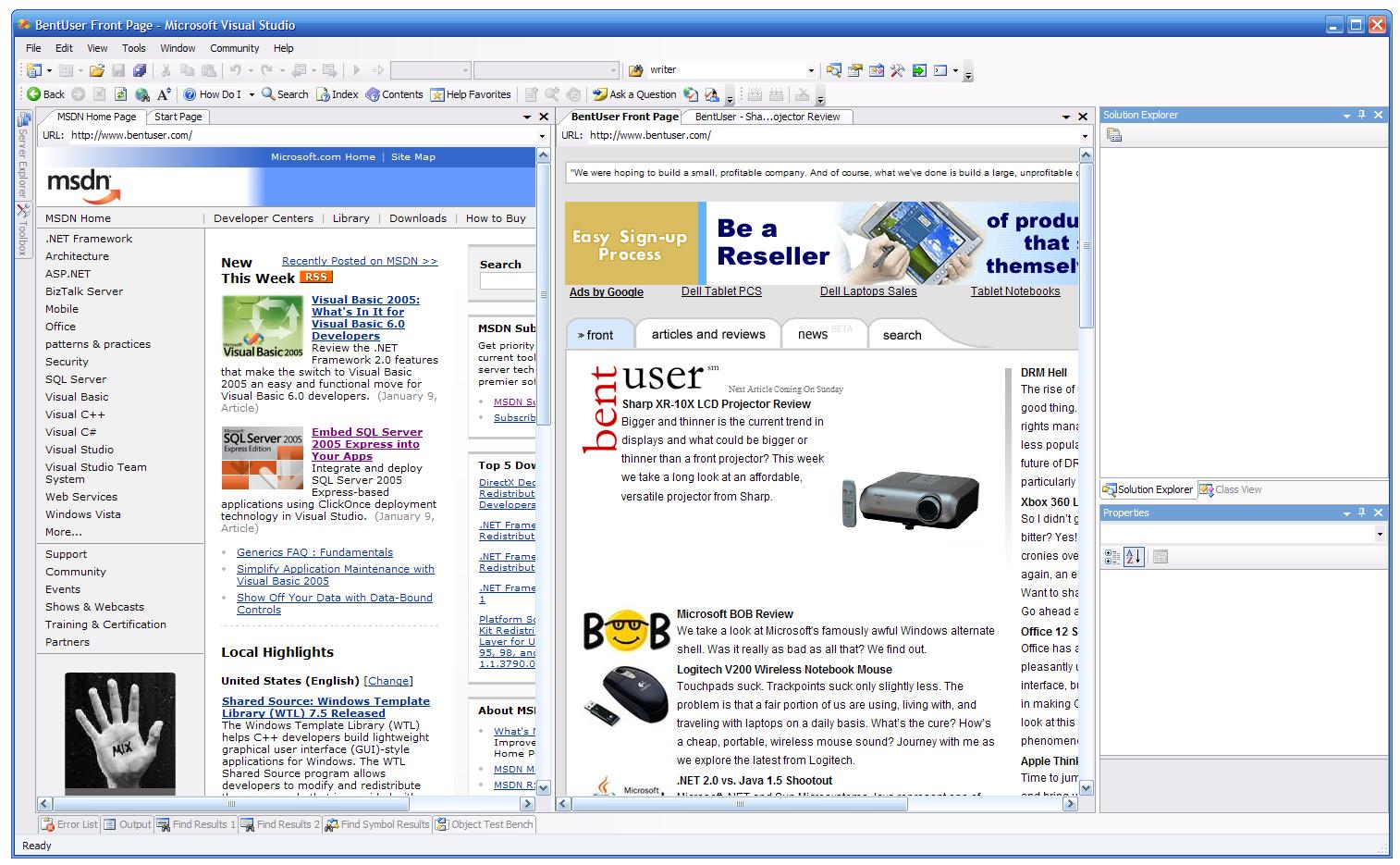
Task: Open the Tools menu
Action: click(x=134, y=48)
